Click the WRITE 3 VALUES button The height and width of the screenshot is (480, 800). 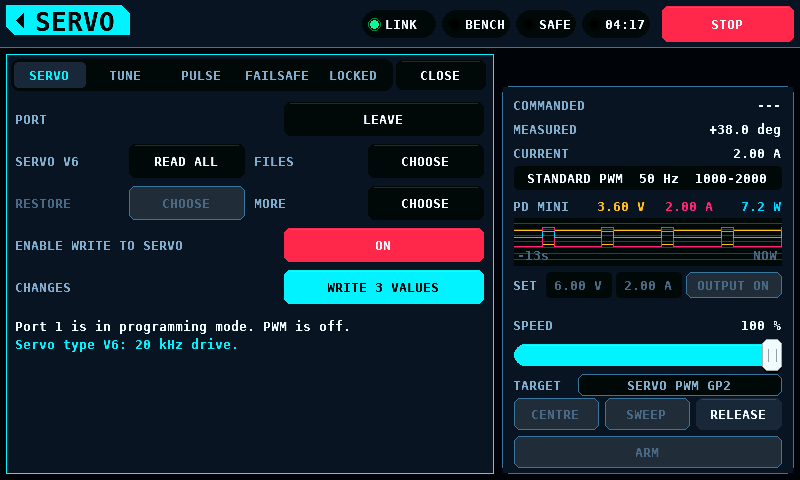[384, 287]
